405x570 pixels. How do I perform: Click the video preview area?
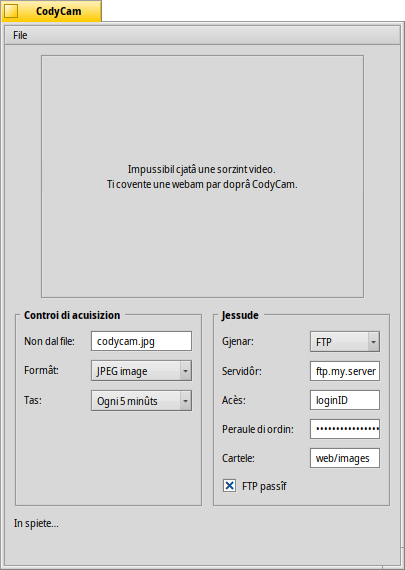click(x=202, y=176)
